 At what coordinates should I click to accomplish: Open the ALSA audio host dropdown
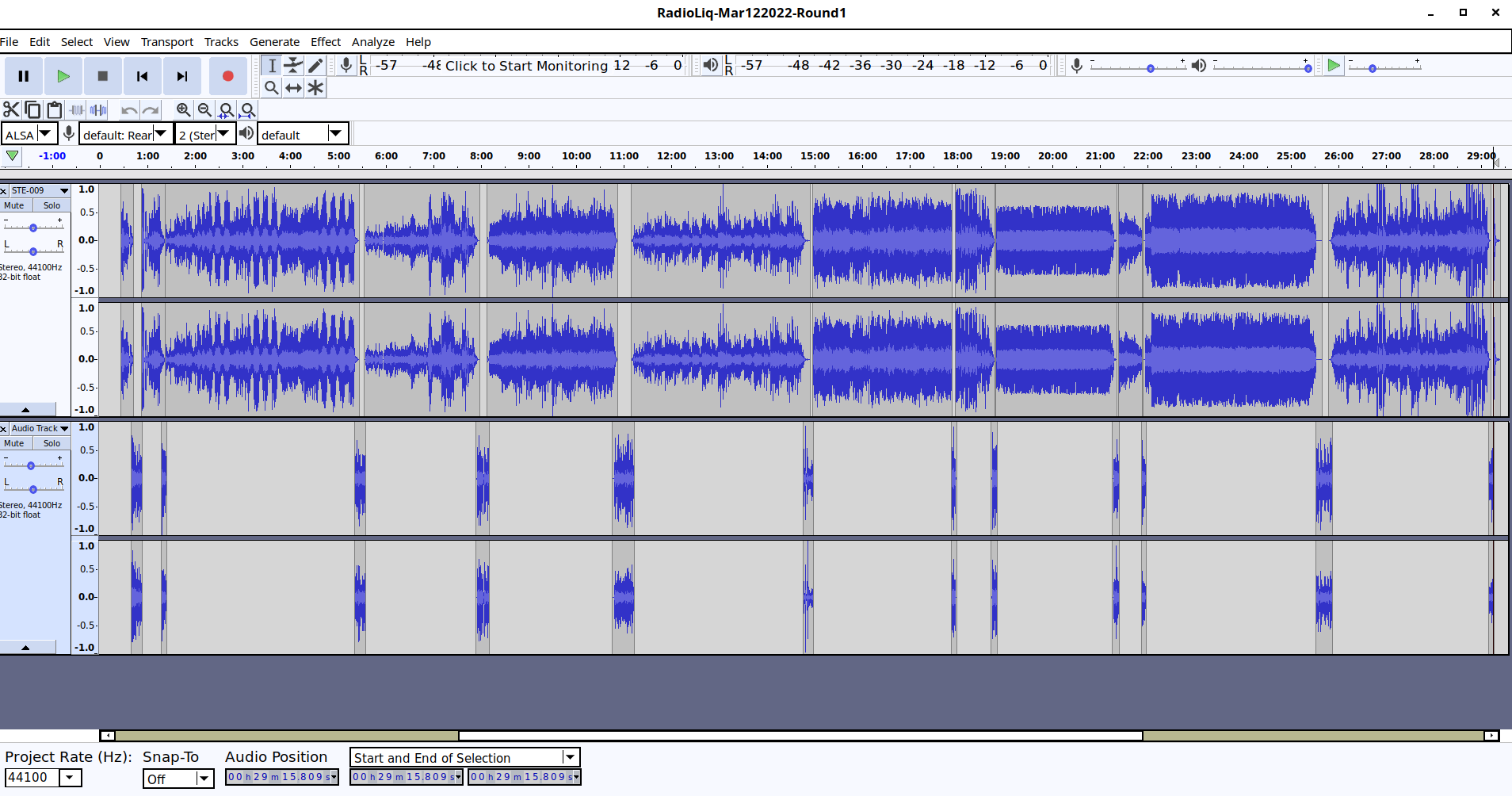tap(29, 134)
